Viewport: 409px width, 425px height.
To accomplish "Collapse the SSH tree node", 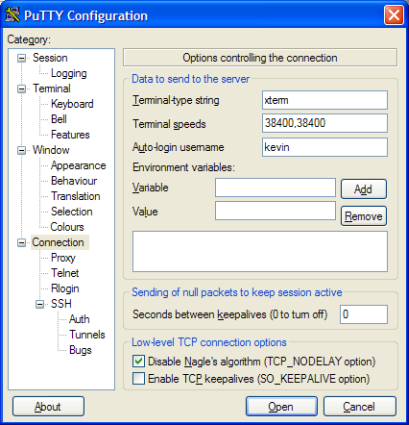I will click(x=40, y=304).
